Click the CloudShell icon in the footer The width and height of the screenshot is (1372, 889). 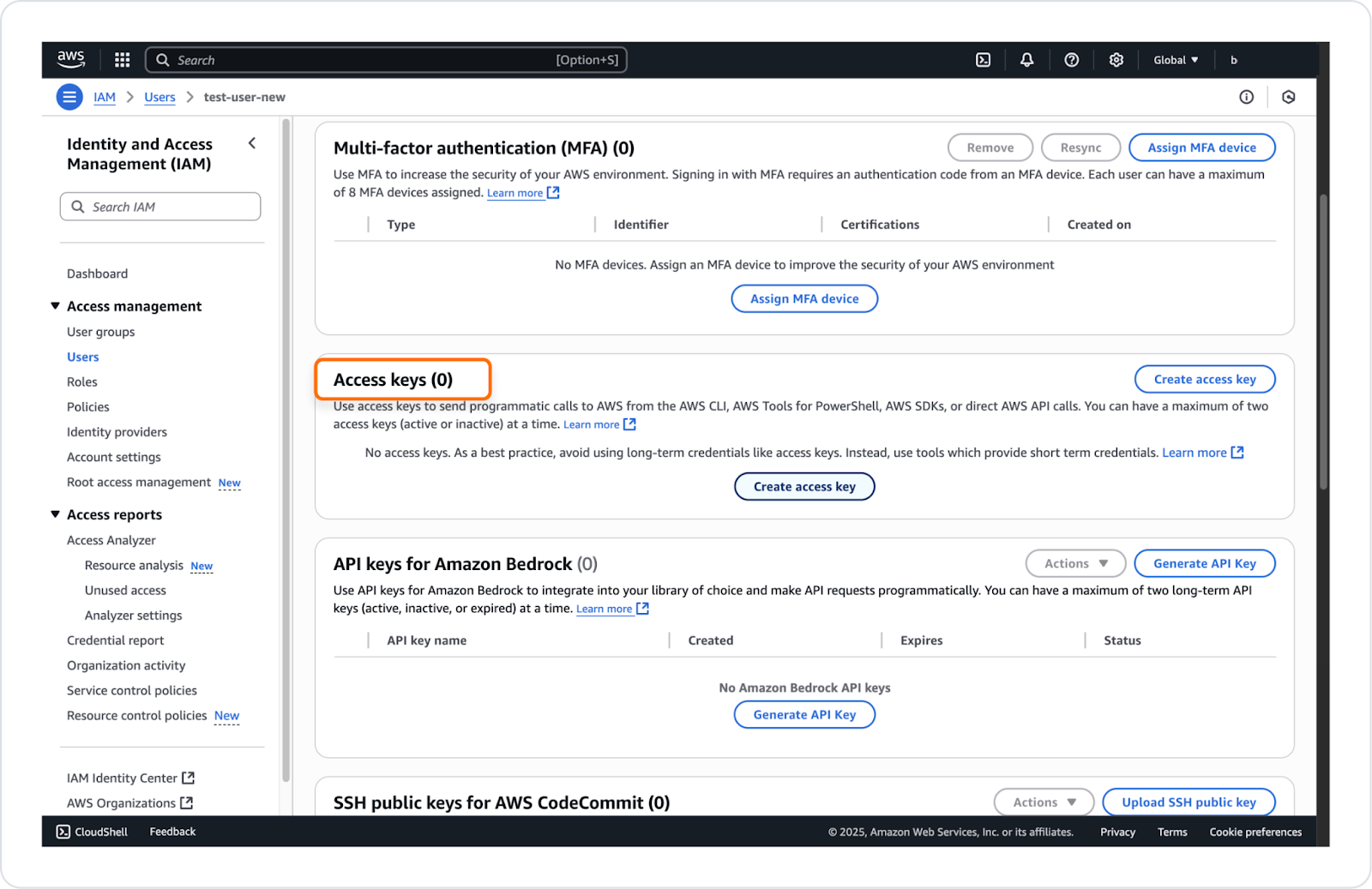point(63,832)
